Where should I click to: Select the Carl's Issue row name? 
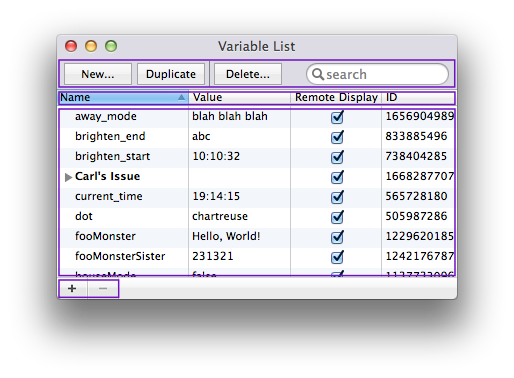(107, 176)
